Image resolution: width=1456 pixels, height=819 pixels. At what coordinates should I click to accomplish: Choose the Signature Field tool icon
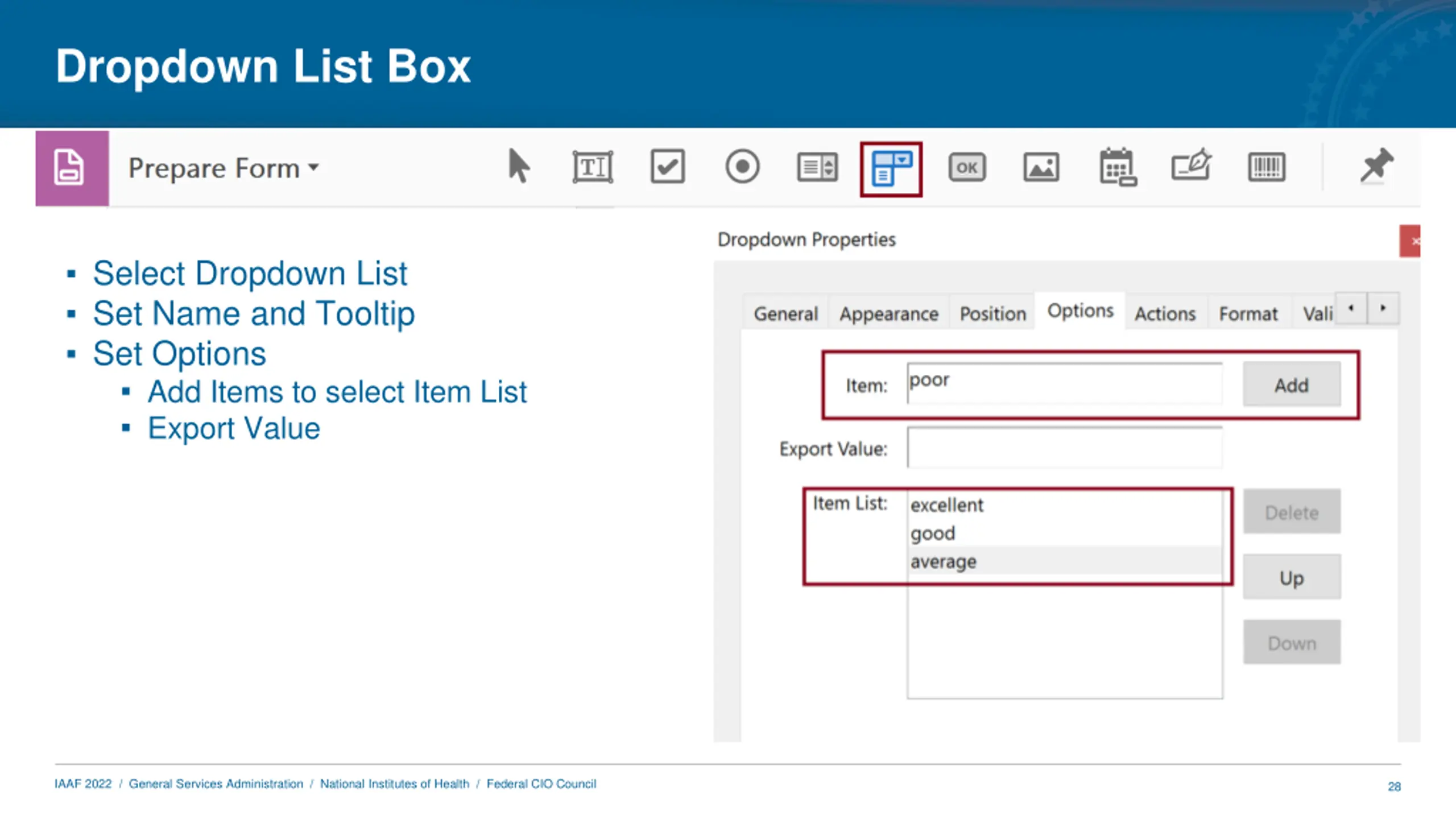[x=1192, y=166]
